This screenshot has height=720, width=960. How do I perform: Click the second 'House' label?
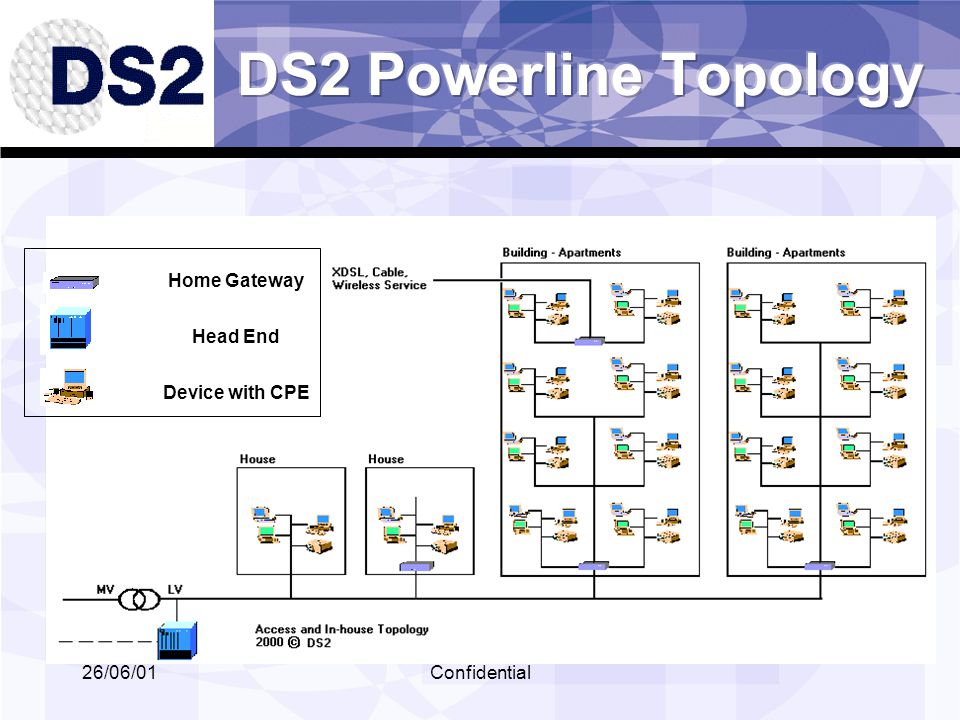tap(386, 459)
